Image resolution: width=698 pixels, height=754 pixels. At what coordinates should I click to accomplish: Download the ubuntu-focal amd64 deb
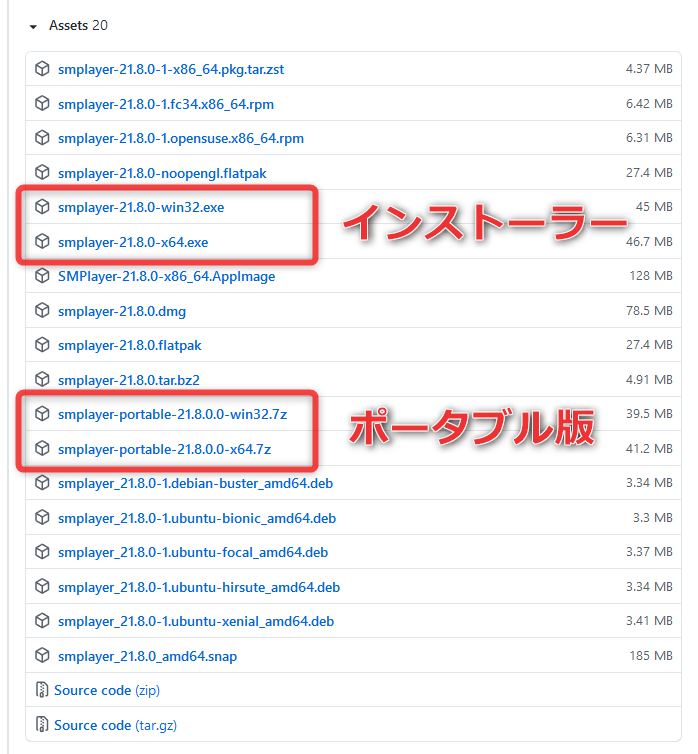pos(193,553)
